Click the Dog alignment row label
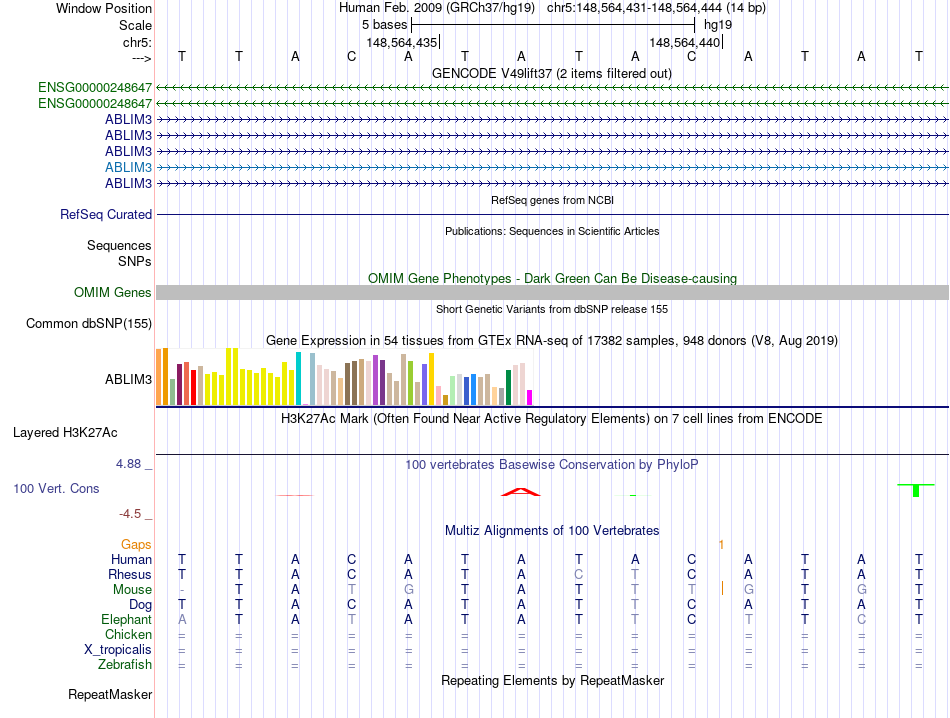 point(140,605)
